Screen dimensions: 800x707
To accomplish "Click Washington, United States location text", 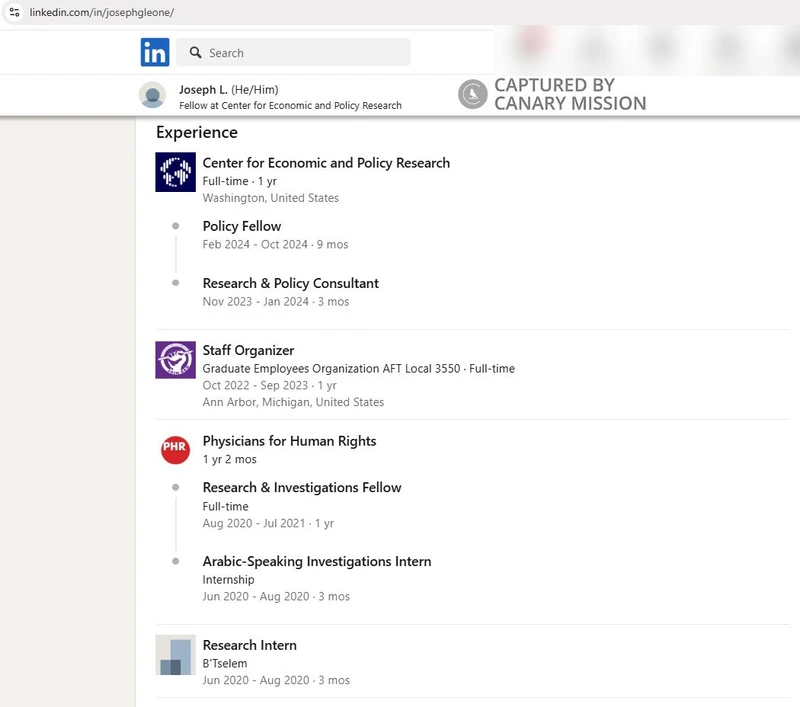I will (x=270, y=198).
